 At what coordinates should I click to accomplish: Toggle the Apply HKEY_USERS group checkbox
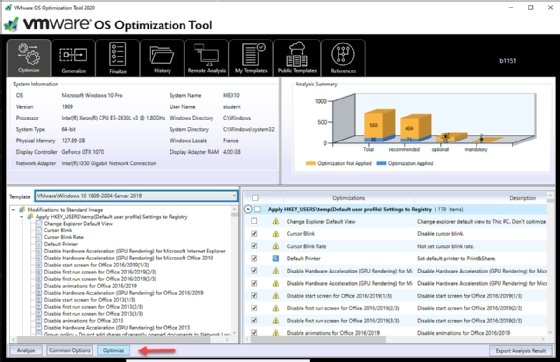(258, 209)
